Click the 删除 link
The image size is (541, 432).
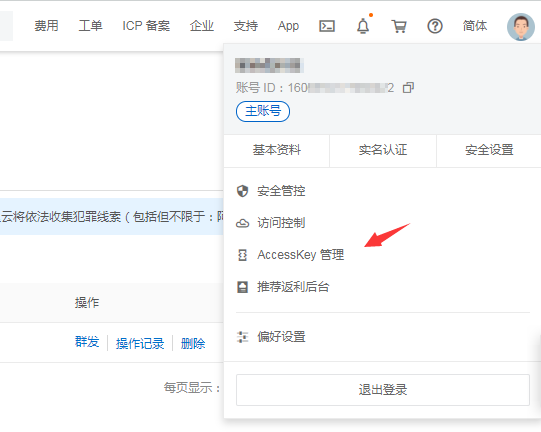tap(193, 344)
